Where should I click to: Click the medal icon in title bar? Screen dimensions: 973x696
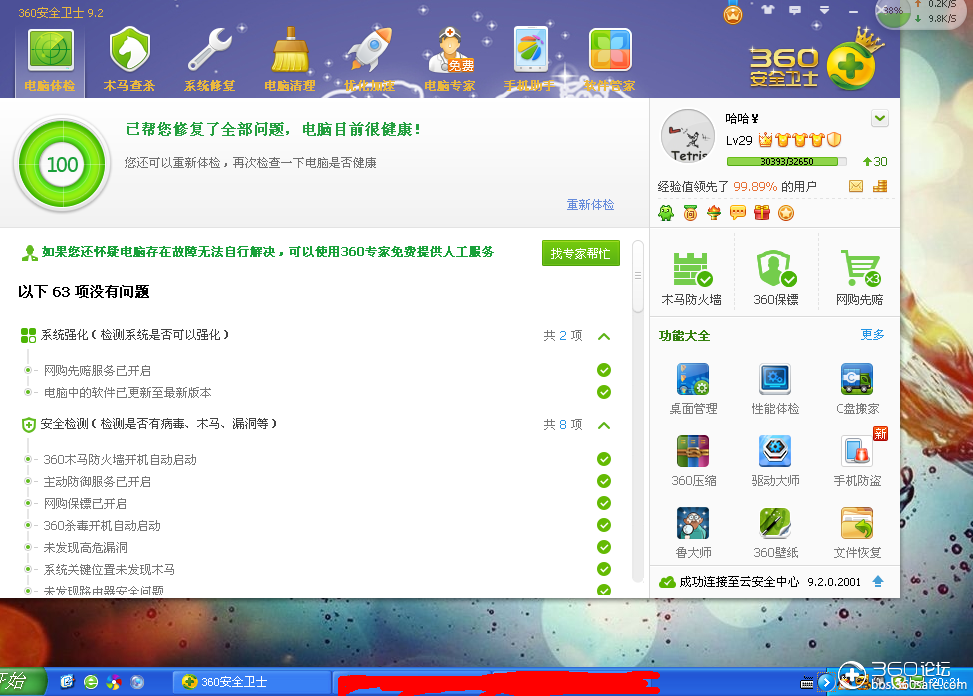[x=733, y=14]
